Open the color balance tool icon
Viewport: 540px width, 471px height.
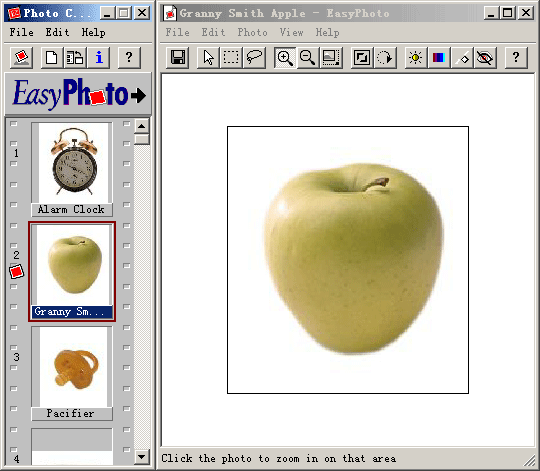[x=439, y=57]
